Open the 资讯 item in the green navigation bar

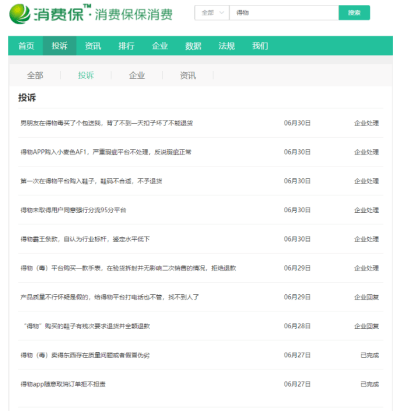(93, 46)
